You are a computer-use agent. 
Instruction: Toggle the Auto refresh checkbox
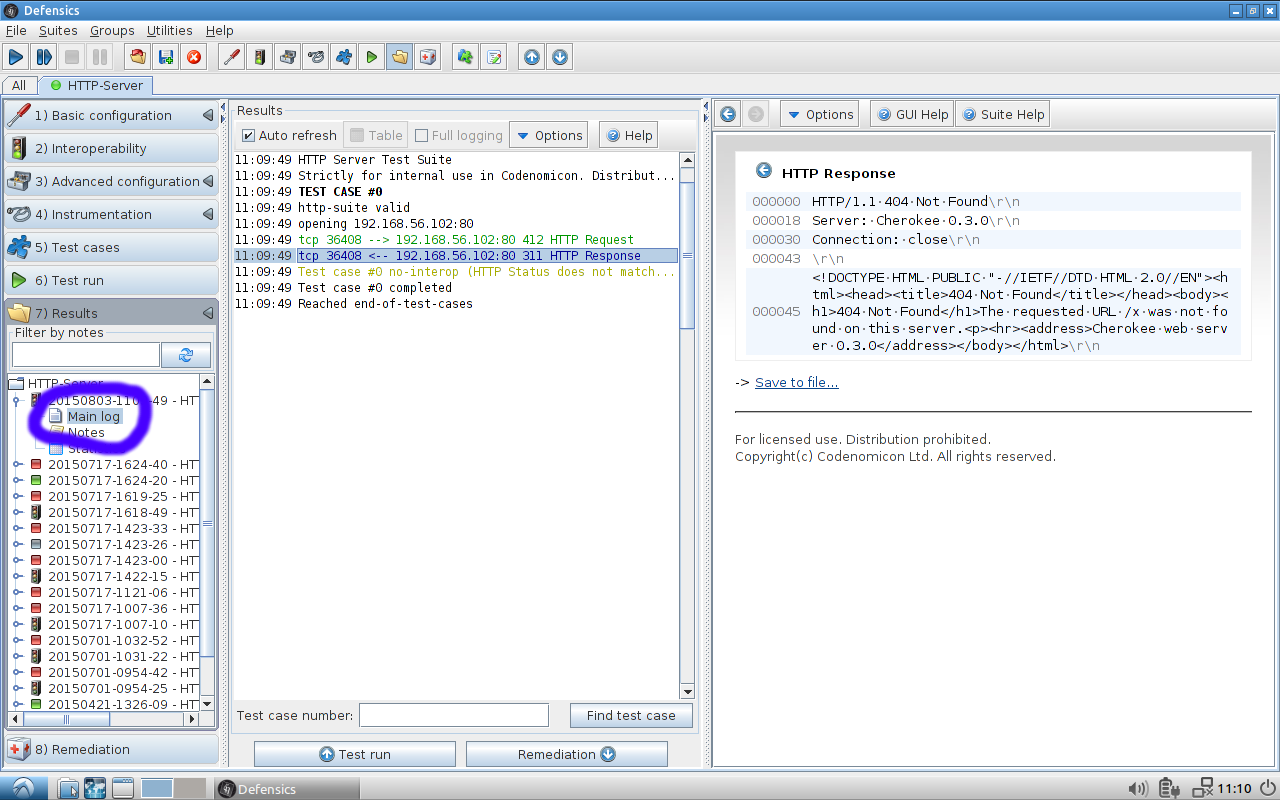249,135
